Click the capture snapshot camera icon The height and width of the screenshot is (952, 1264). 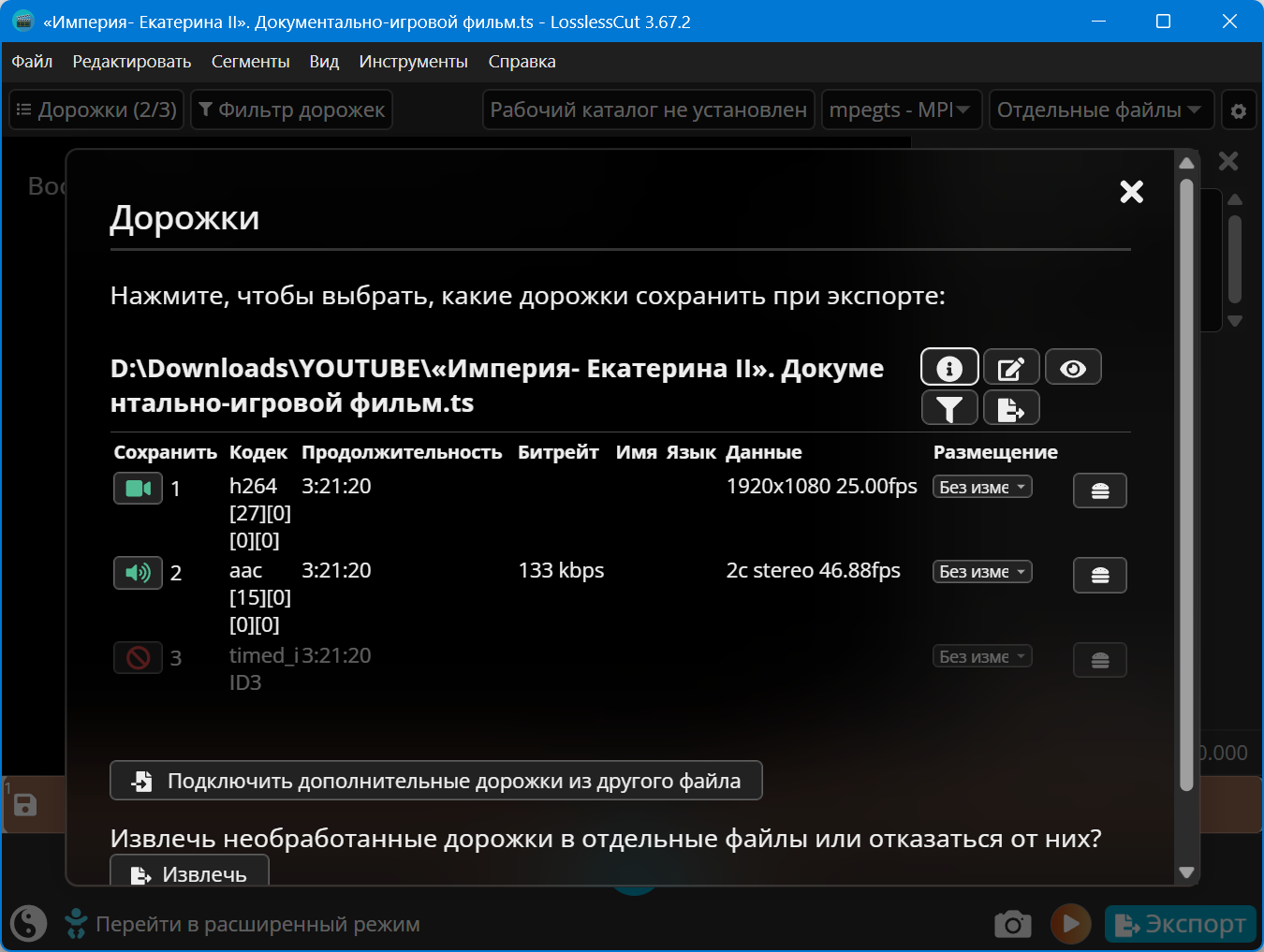tap(1012, 925)
